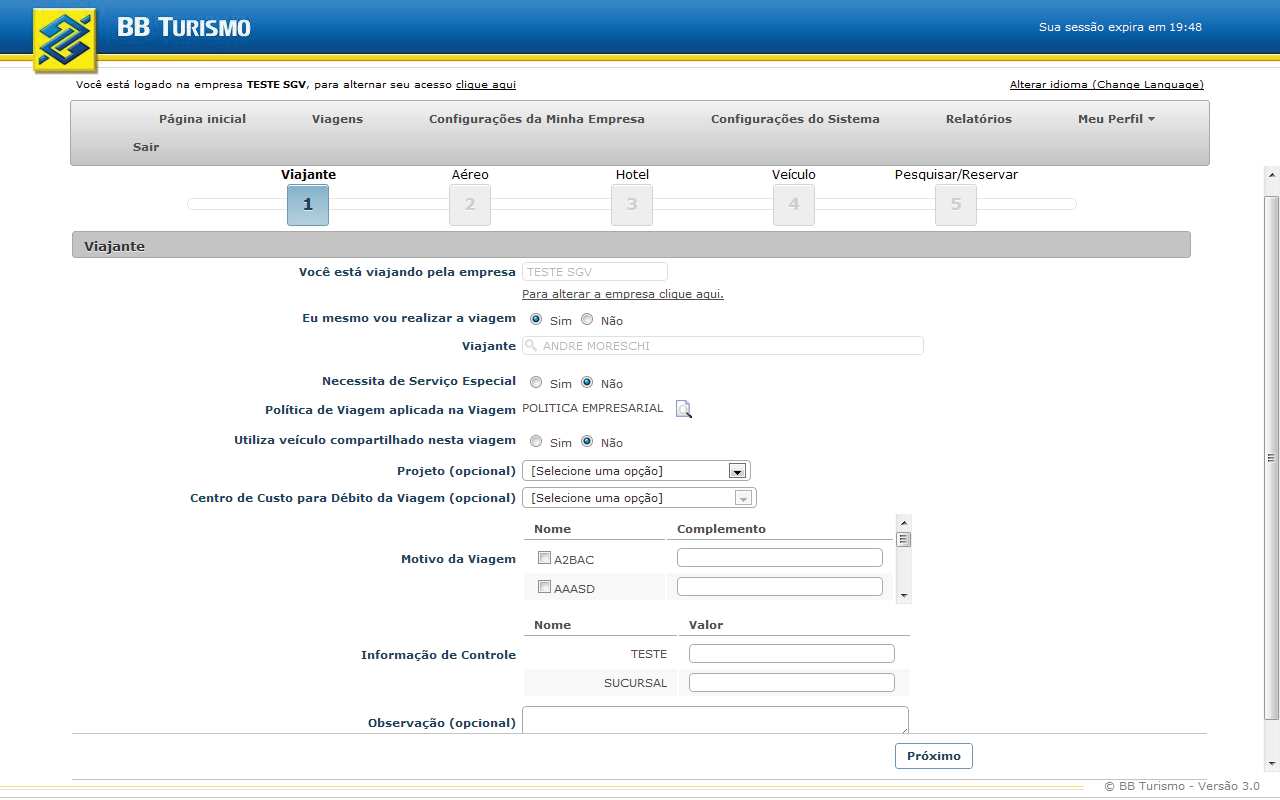Check the AAASD travel reason checkbox
This screenshot has height=800, width=1280.
click(x=545, y=587)
